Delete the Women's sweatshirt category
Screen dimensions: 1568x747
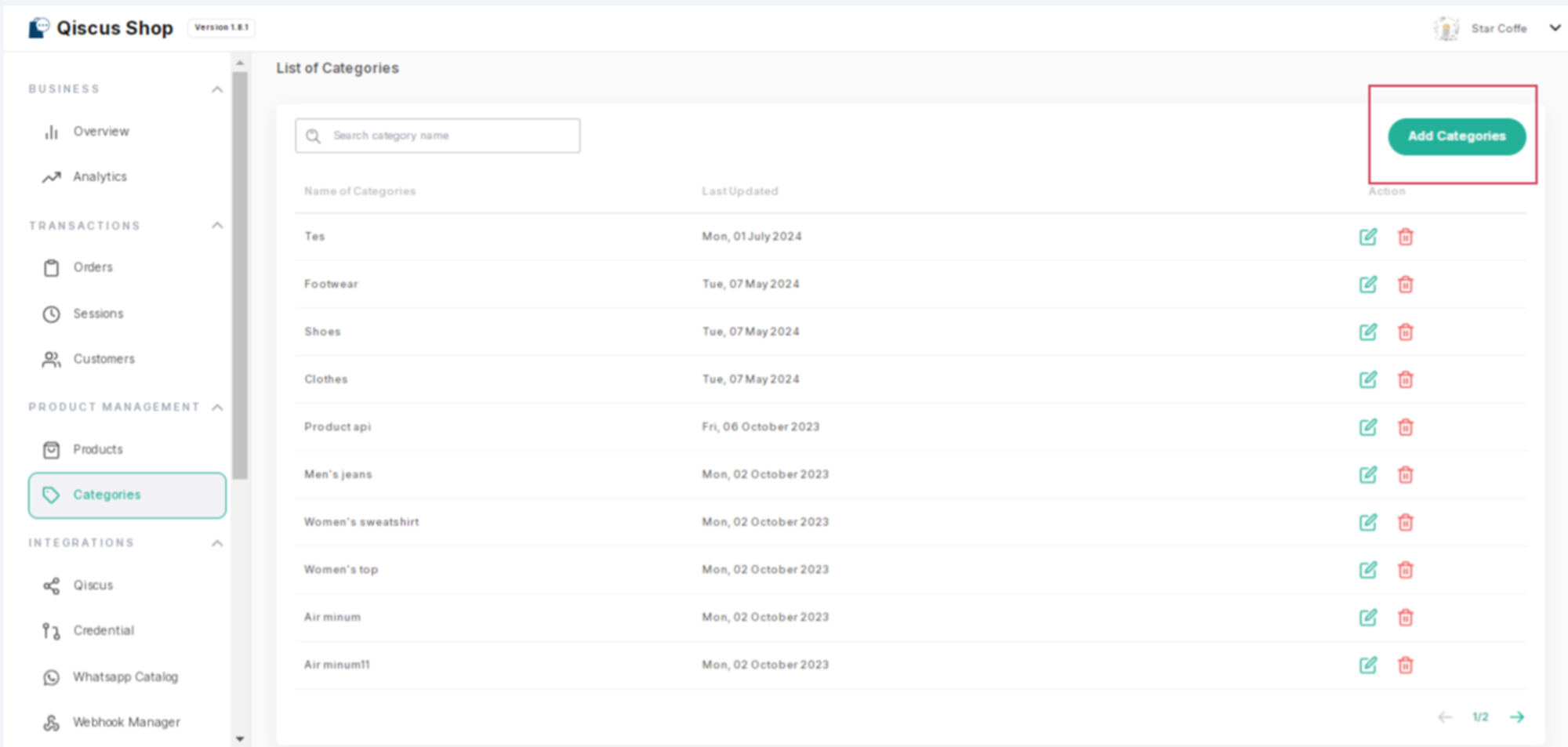coord(1406,522)
